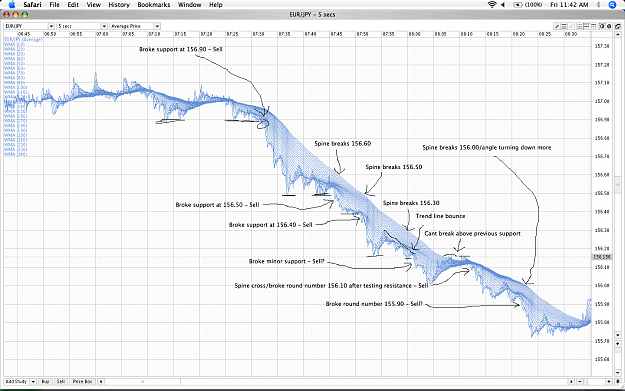
Task: Click the 155.70 price axis label
Action: [602, 341]
